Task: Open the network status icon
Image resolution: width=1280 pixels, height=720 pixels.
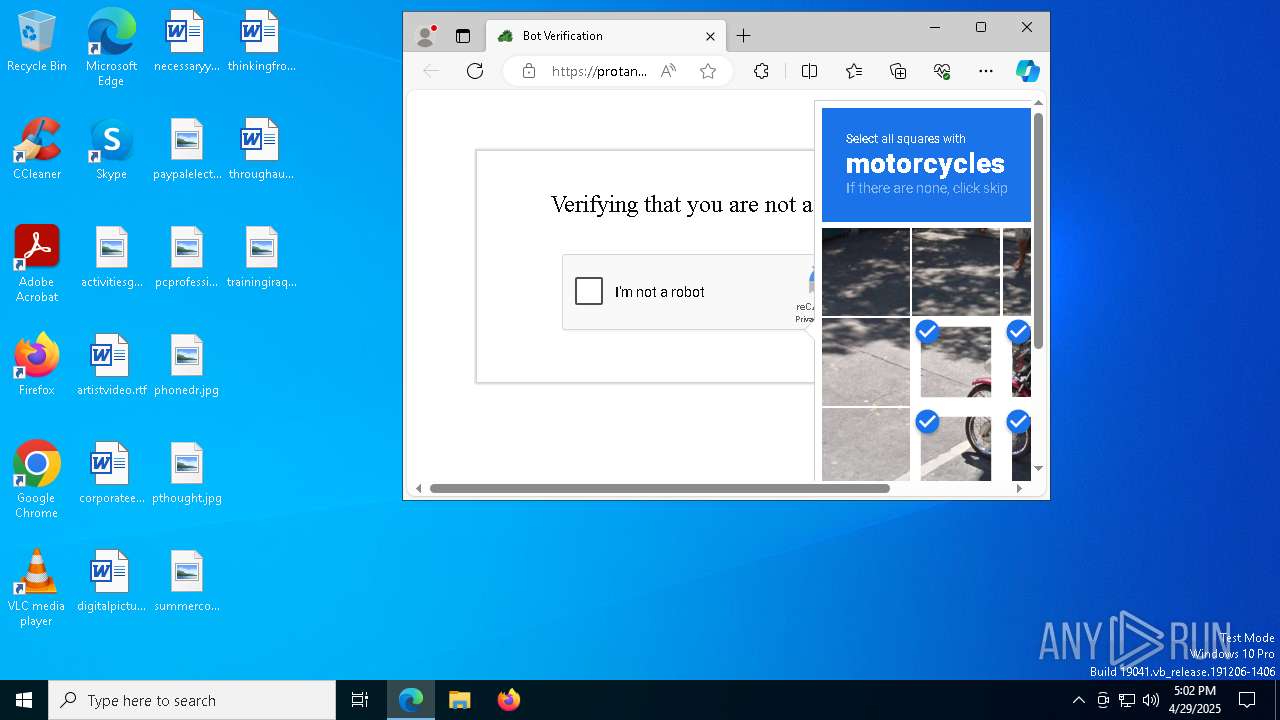Action: 1127,700
